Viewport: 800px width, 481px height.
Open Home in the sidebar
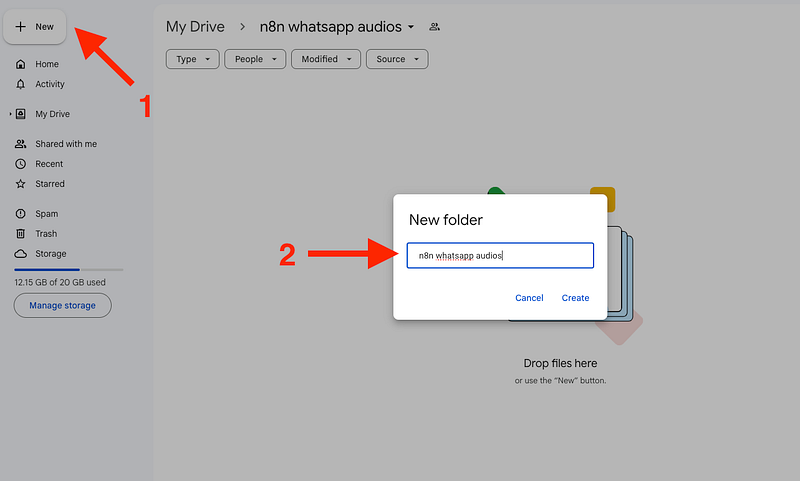(x=46, y=64)
